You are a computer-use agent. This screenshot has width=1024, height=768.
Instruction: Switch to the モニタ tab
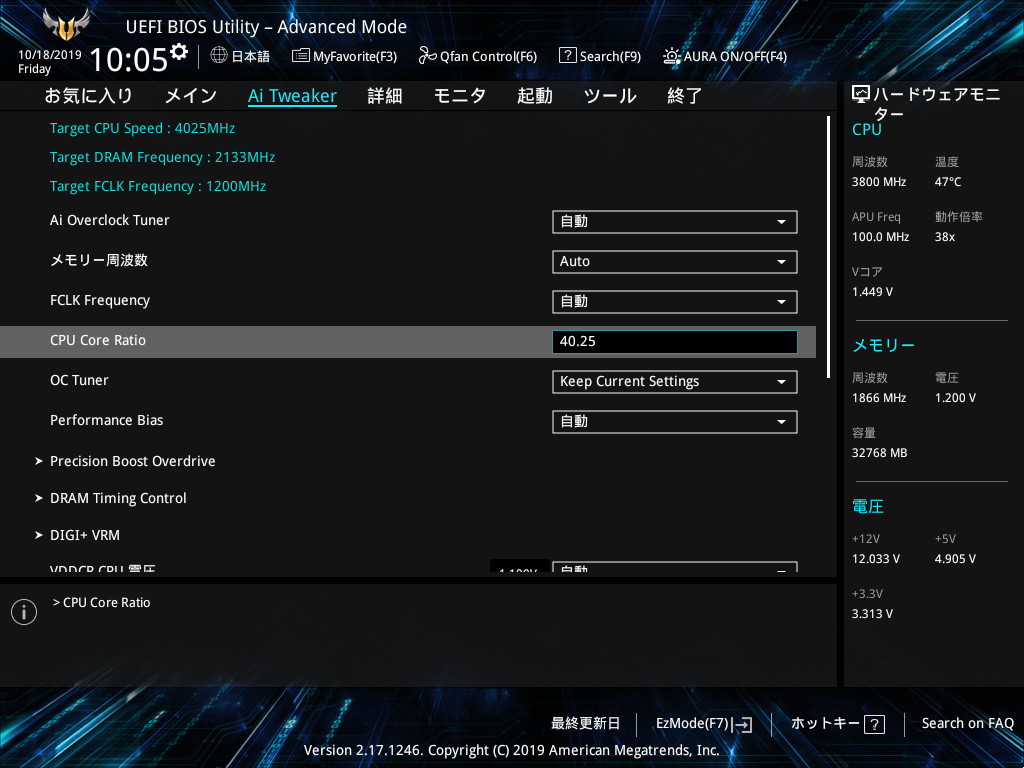[460, 96]
